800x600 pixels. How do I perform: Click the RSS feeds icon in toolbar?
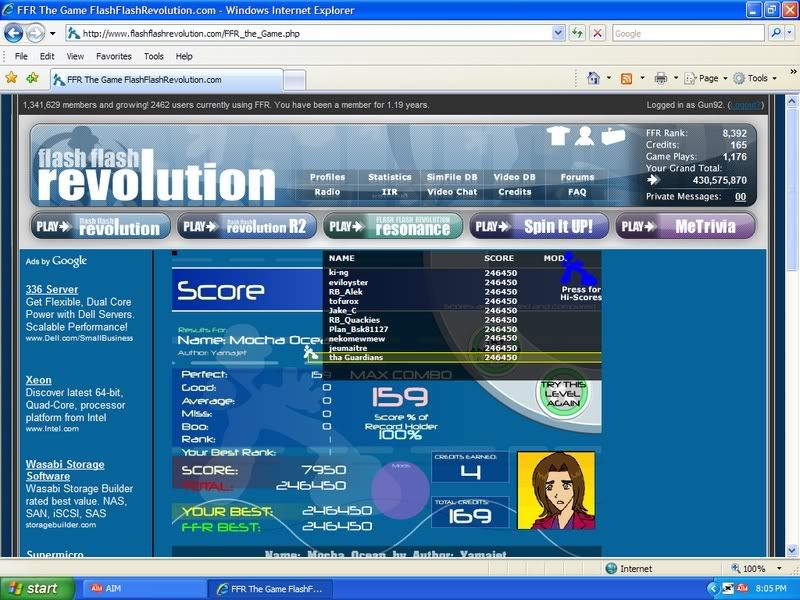(x=626, y=78)
